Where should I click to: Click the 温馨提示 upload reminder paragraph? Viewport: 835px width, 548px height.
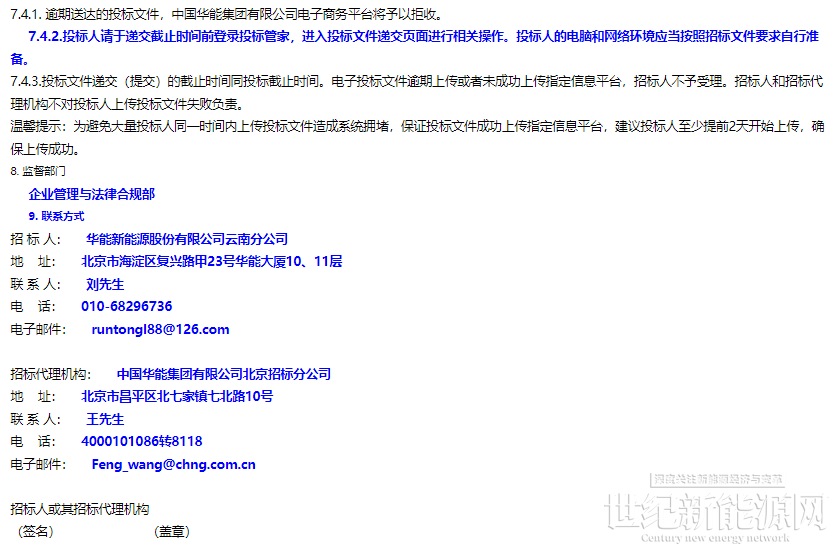click(x=417, y=137)
